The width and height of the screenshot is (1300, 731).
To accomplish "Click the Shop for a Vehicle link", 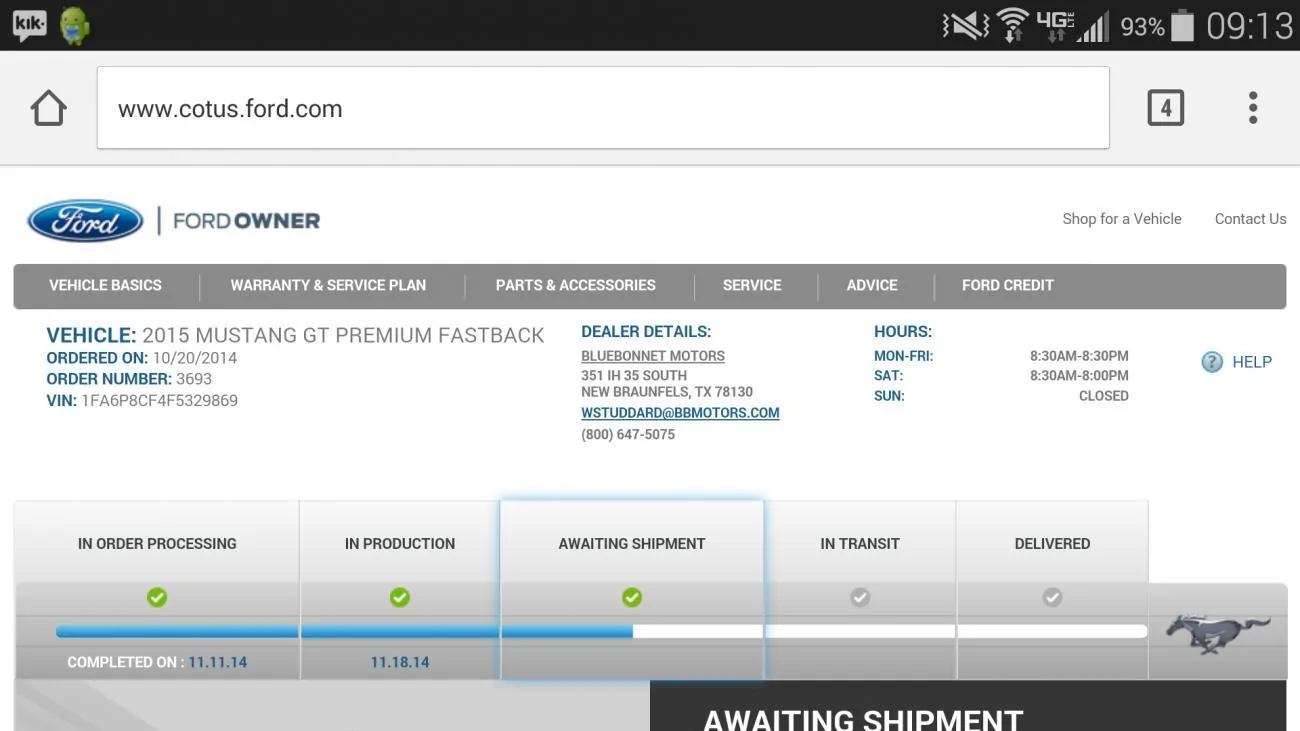I will click(x=1122, y=219).
